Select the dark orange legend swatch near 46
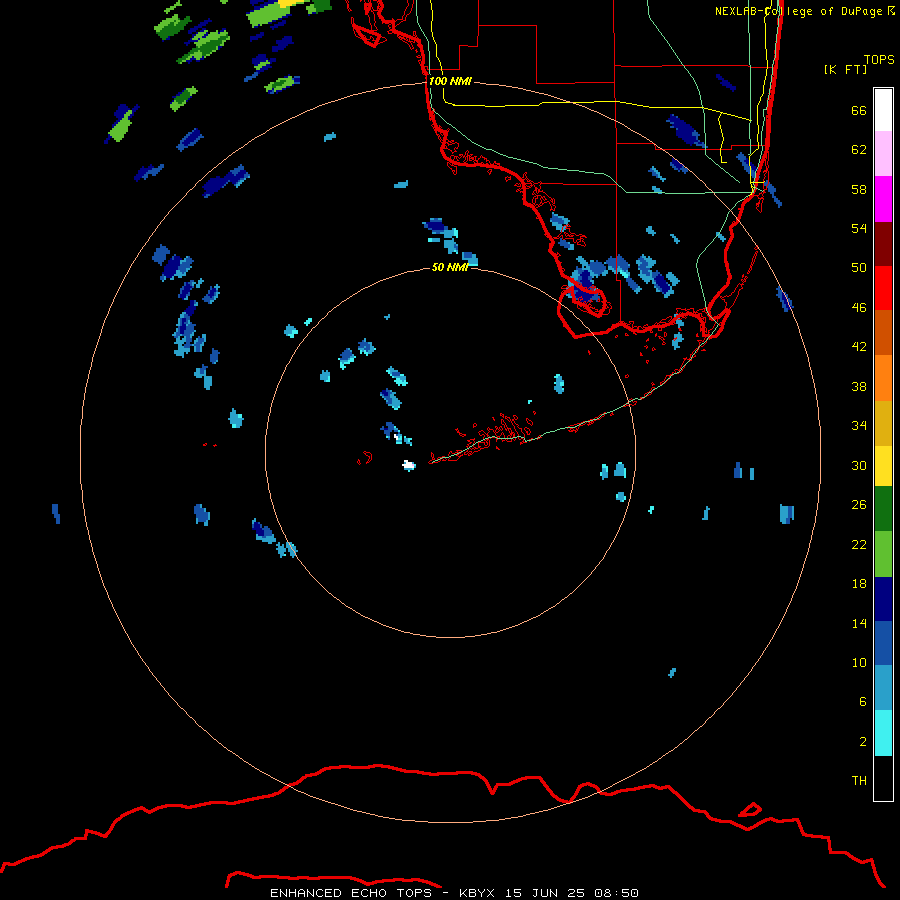Image resolution: width=900 pixels, height=900 pixels. coord(883,332)
